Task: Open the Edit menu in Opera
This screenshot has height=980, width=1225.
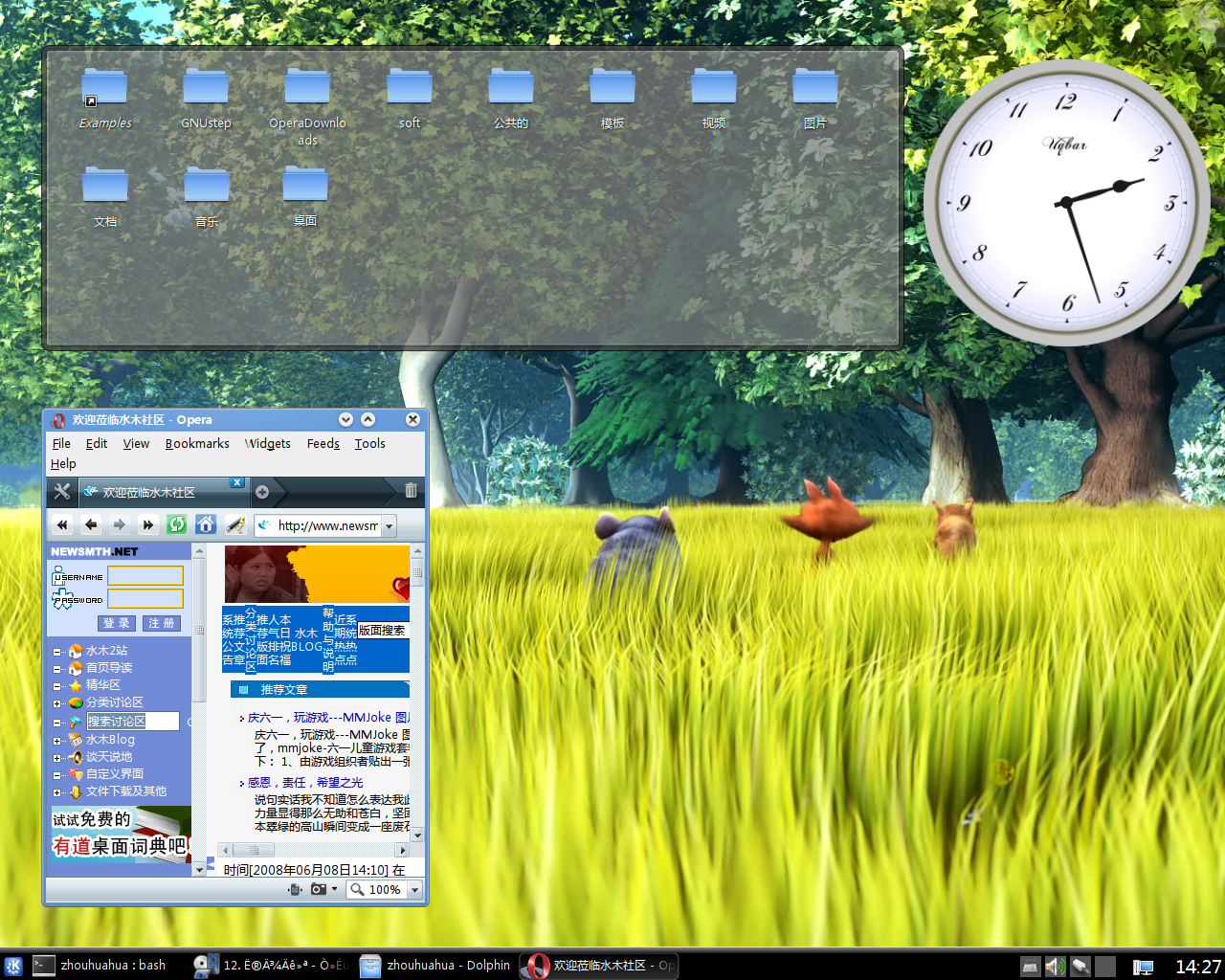Action: click(97, 443)
